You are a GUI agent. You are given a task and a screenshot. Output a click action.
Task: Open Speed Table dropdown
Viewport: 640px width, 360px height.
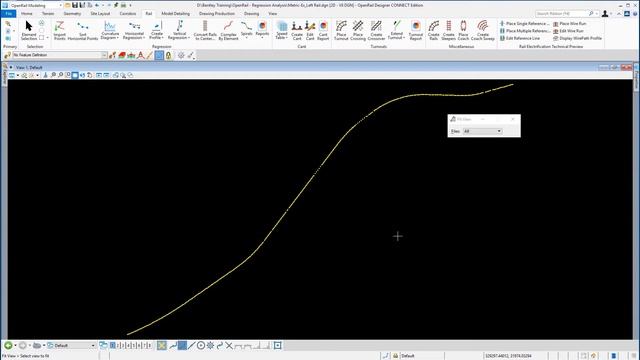(282, 31)
